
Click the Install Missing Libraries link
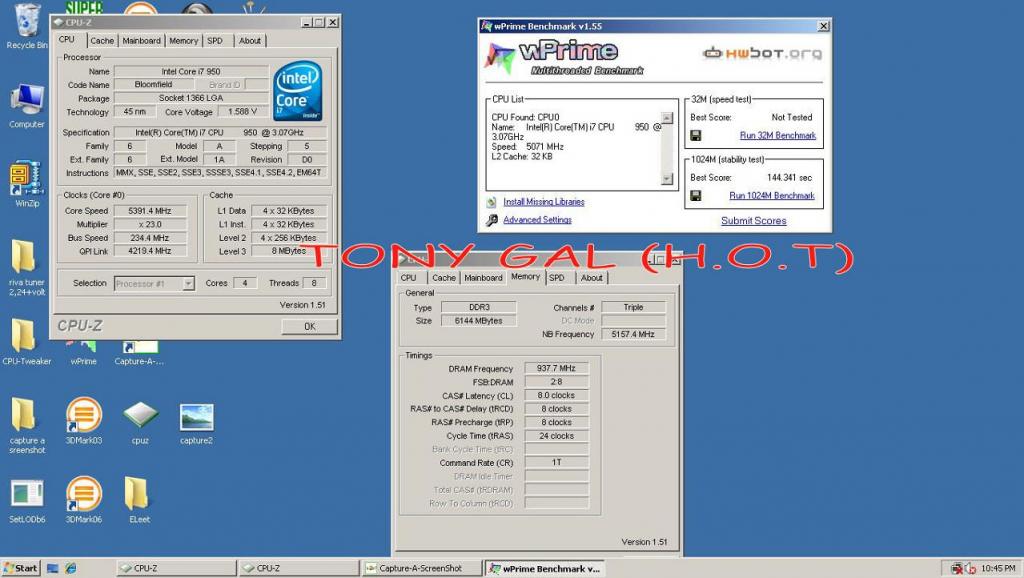pos(544,202)
